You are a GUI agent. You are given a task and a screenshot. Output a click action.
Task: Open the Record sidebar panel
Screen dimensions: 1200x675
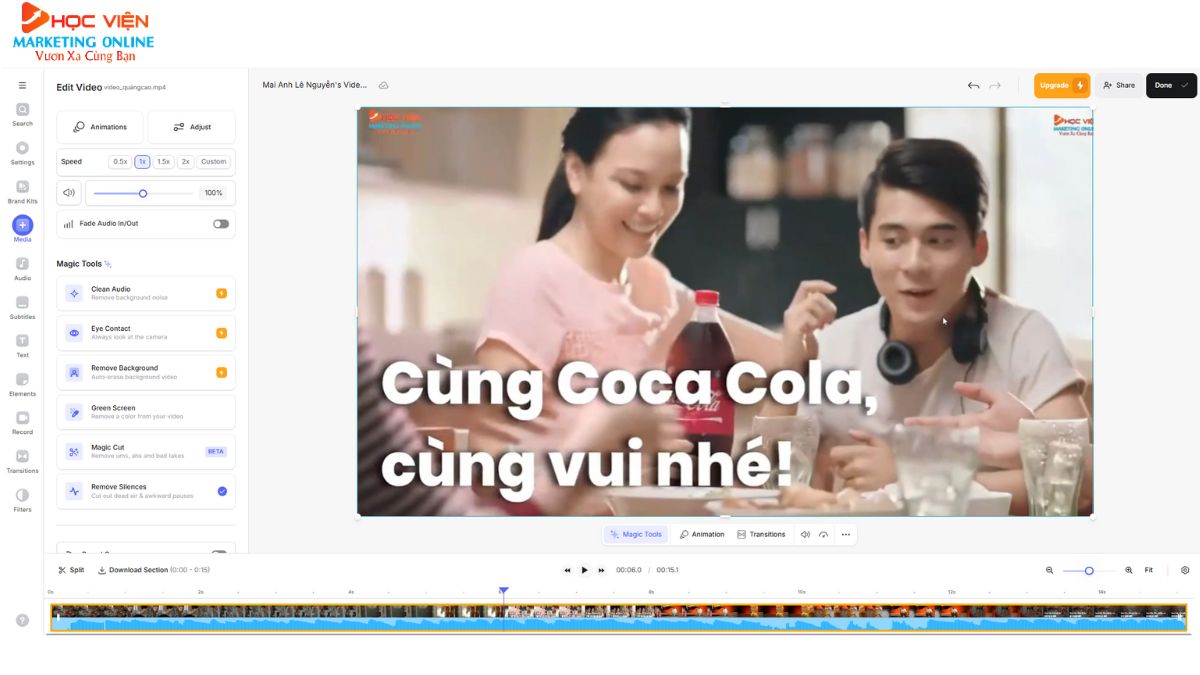pyautogui.click(x=22, y=423)
